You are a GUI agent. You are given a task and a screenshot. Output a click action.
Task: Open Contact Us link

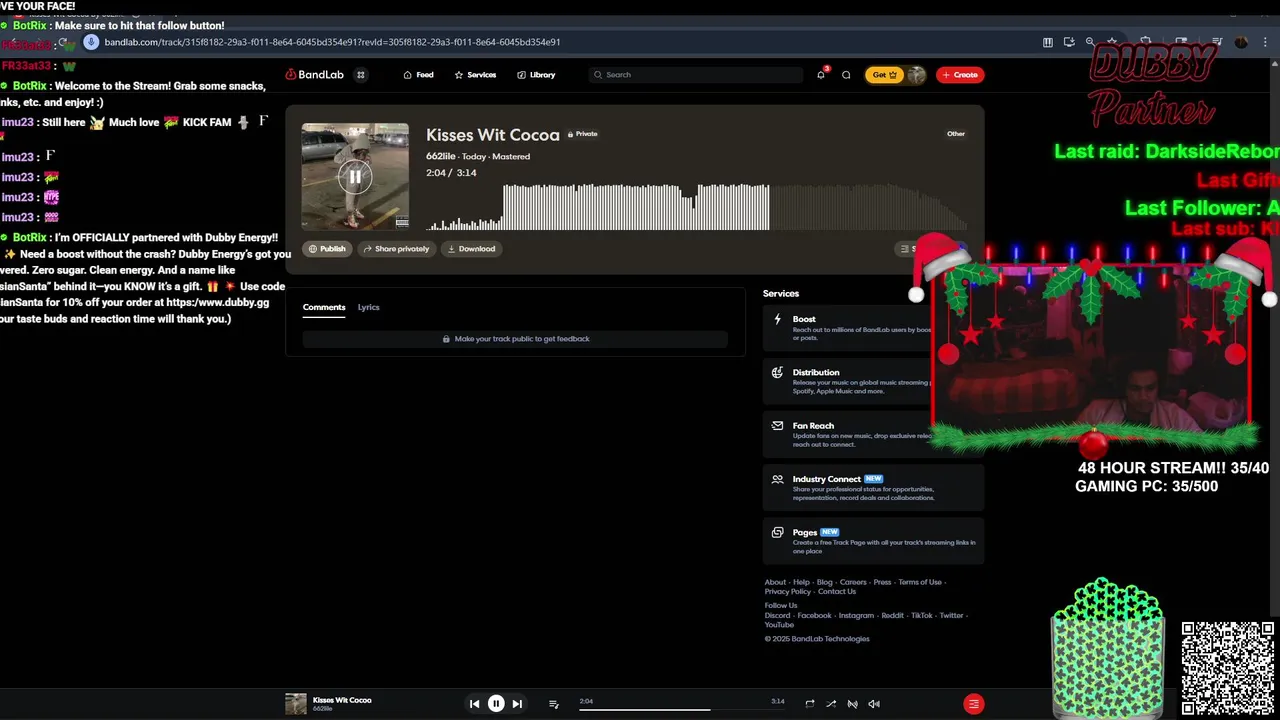point(837,592)
